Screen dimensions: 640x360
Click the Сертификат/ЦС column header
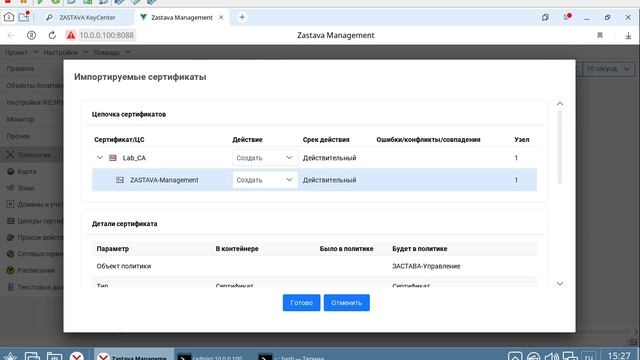point(119,140)
